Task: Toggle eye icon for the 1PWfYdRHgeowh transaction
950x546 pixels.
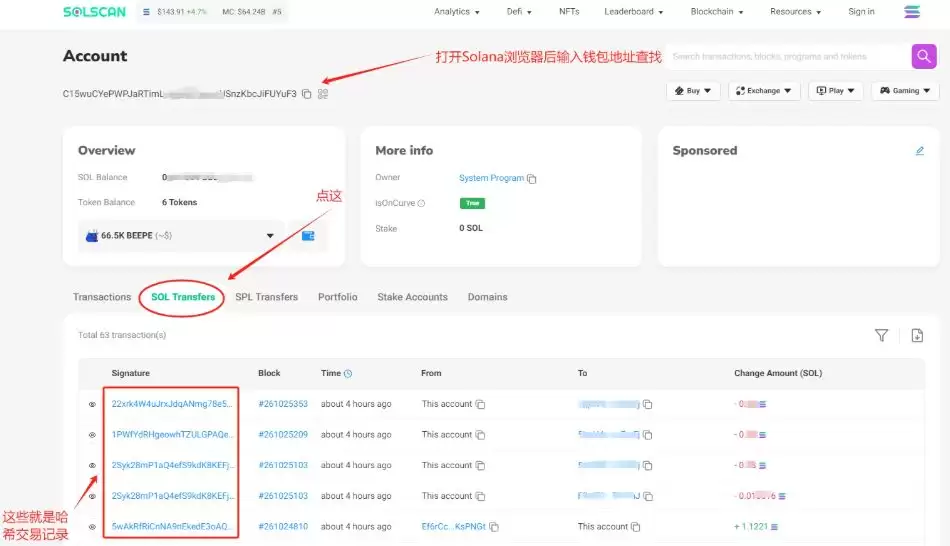Action: pyautogui.click(x=92, y=435)
